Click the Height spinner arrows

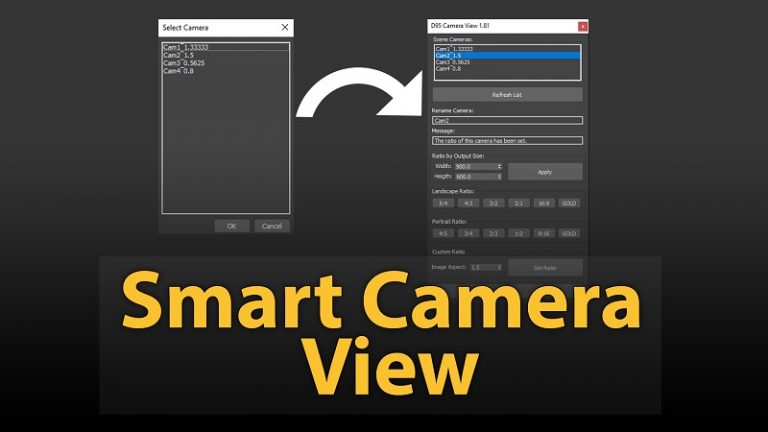(x=499, y=176)
